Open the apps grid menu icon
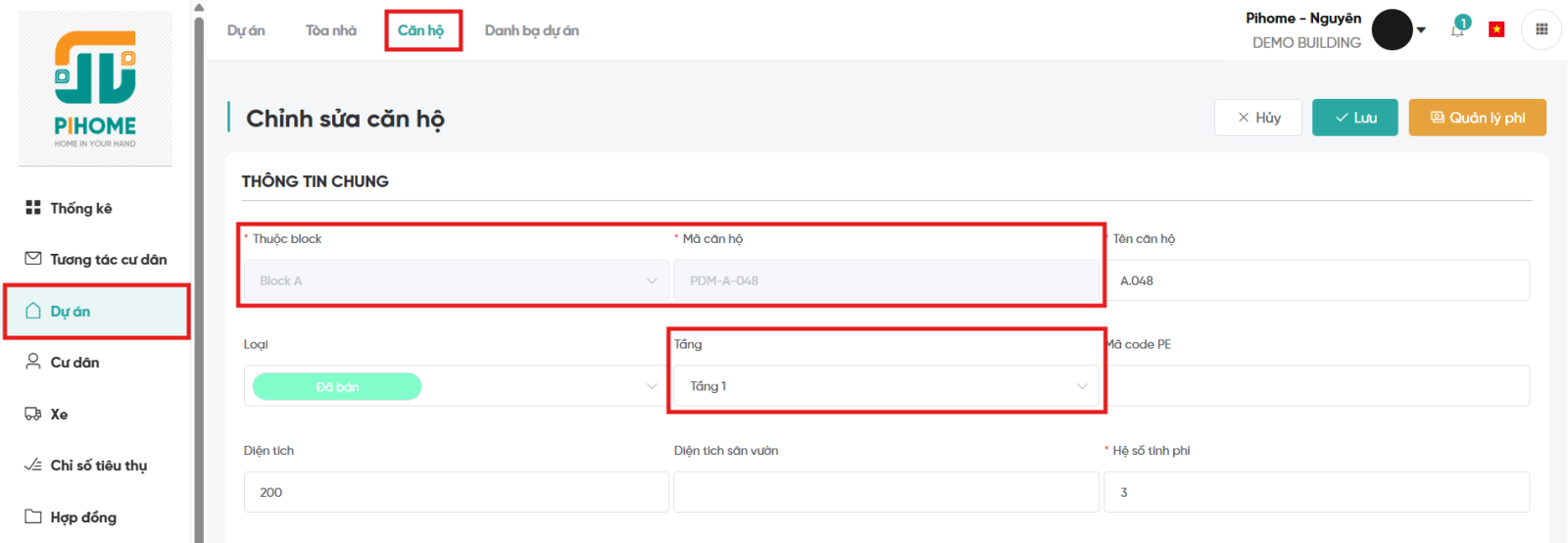 click(x=1542, y=29)
